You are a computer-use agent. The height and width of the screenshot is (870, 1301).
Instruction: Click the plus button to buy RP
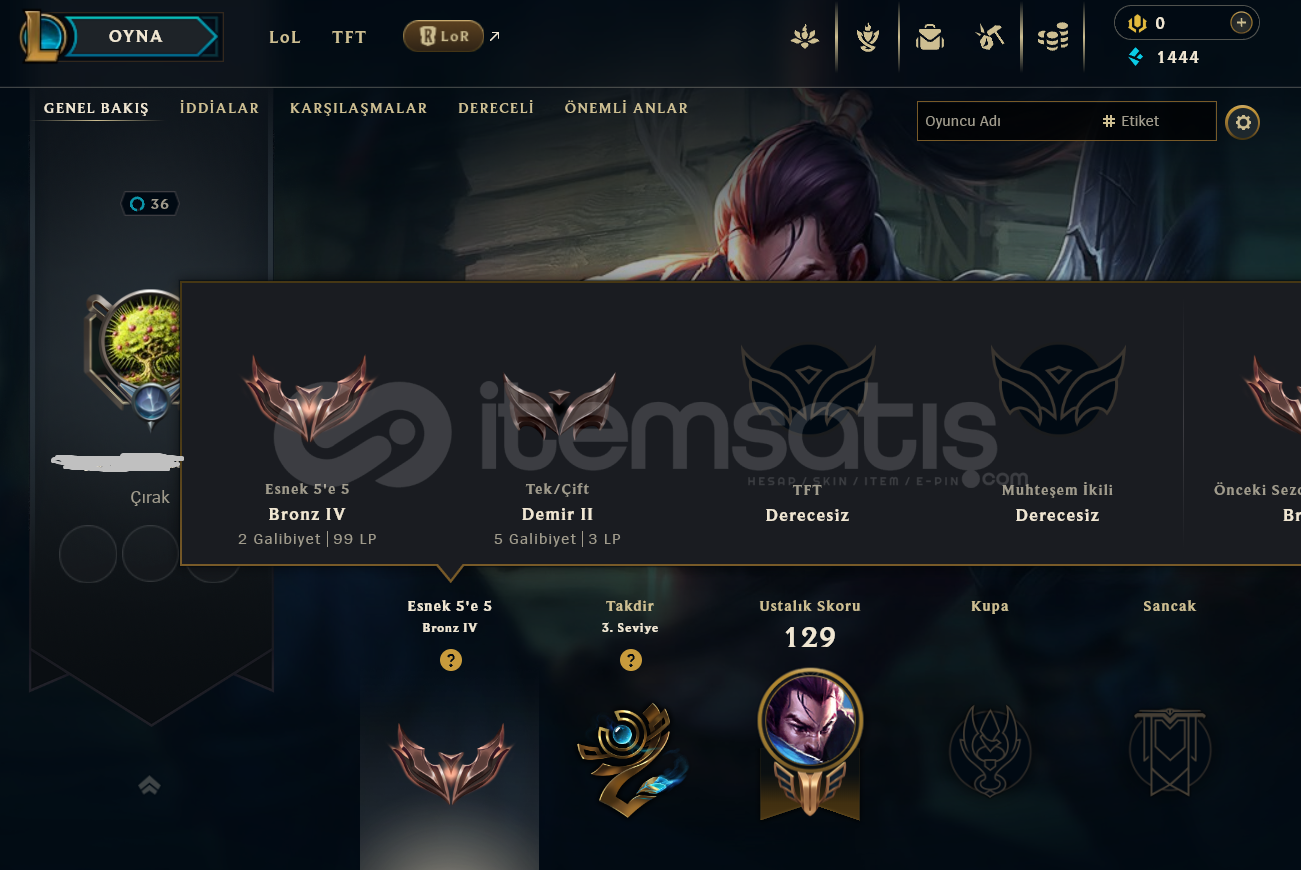pyautogui.click(x=1241, y=22)
